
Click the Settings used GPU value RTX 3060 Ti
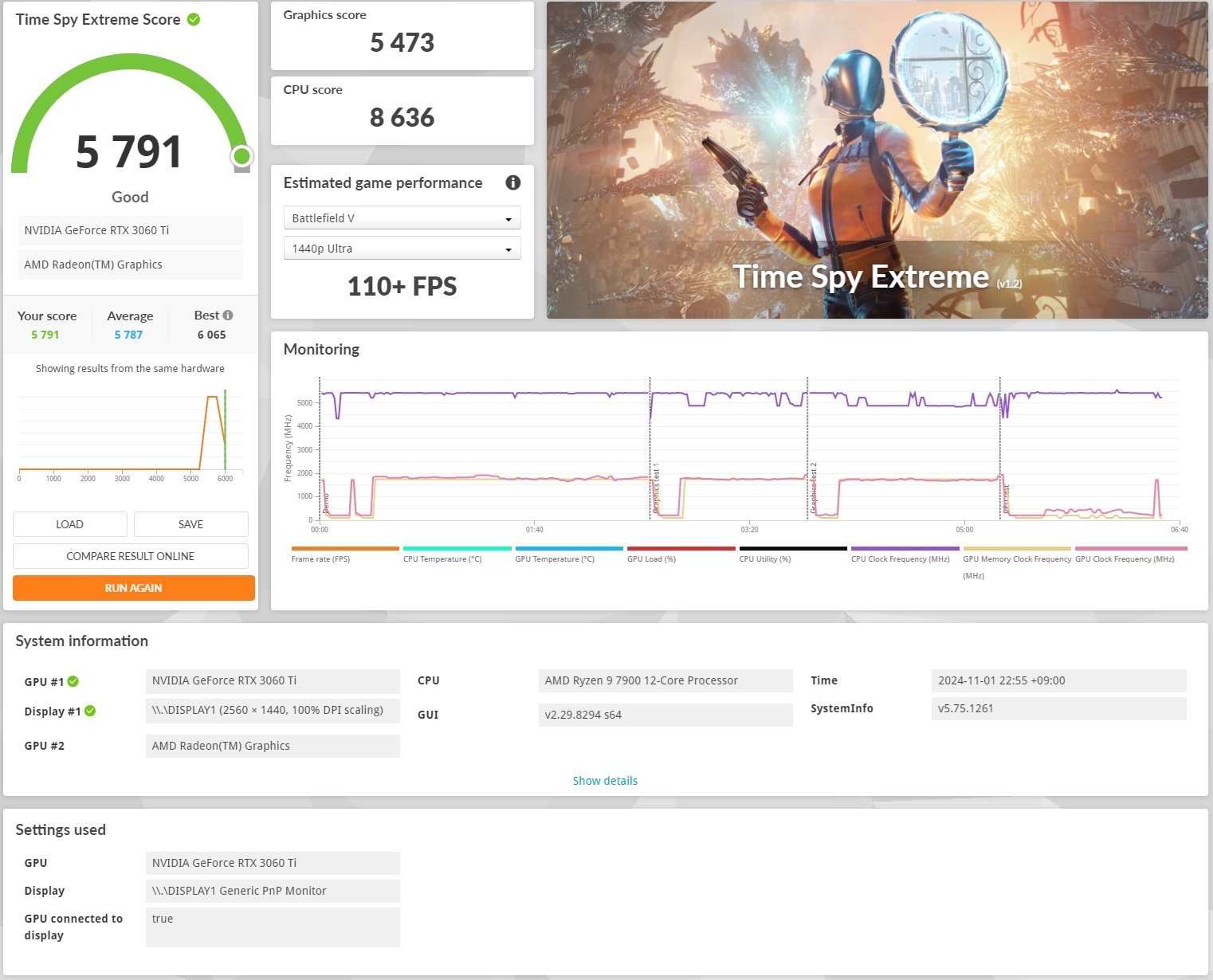(273, 863)
